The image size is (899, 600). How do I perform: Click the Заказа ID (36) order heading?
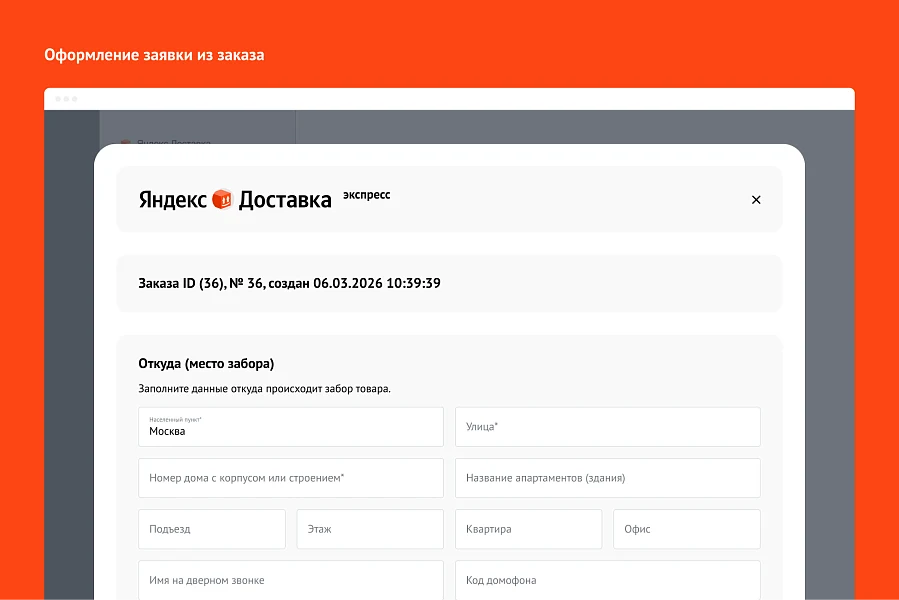pyautogui.click(x=290, y=283)
